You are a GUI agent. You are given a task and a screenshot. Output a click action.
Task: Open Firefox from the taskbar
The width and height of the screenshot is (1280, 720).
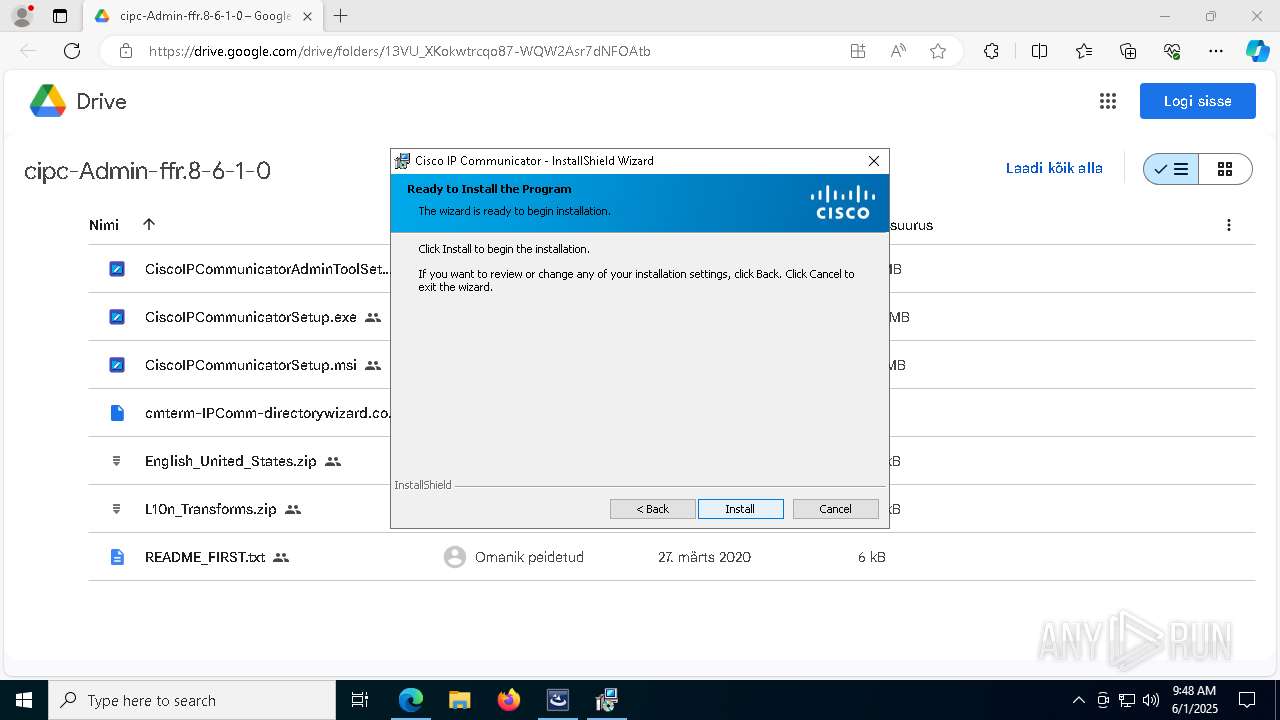[x=509, y=700]
